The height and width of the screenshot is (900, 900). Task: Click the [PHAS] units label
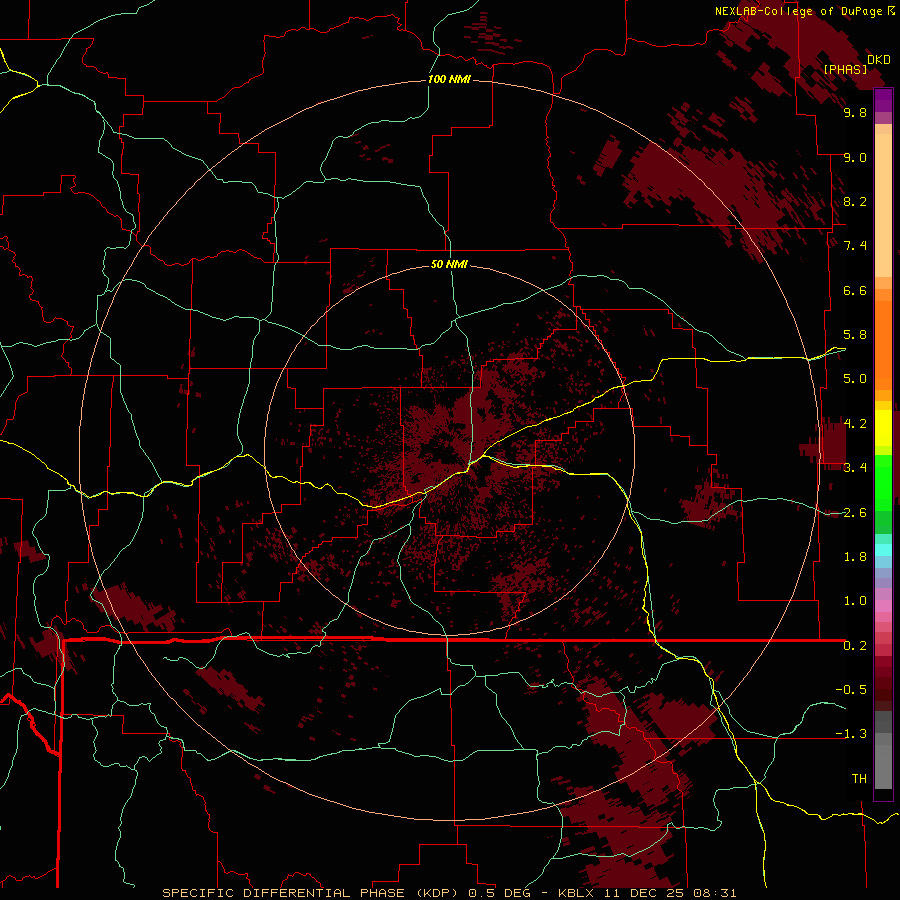(x=845, y=69)
